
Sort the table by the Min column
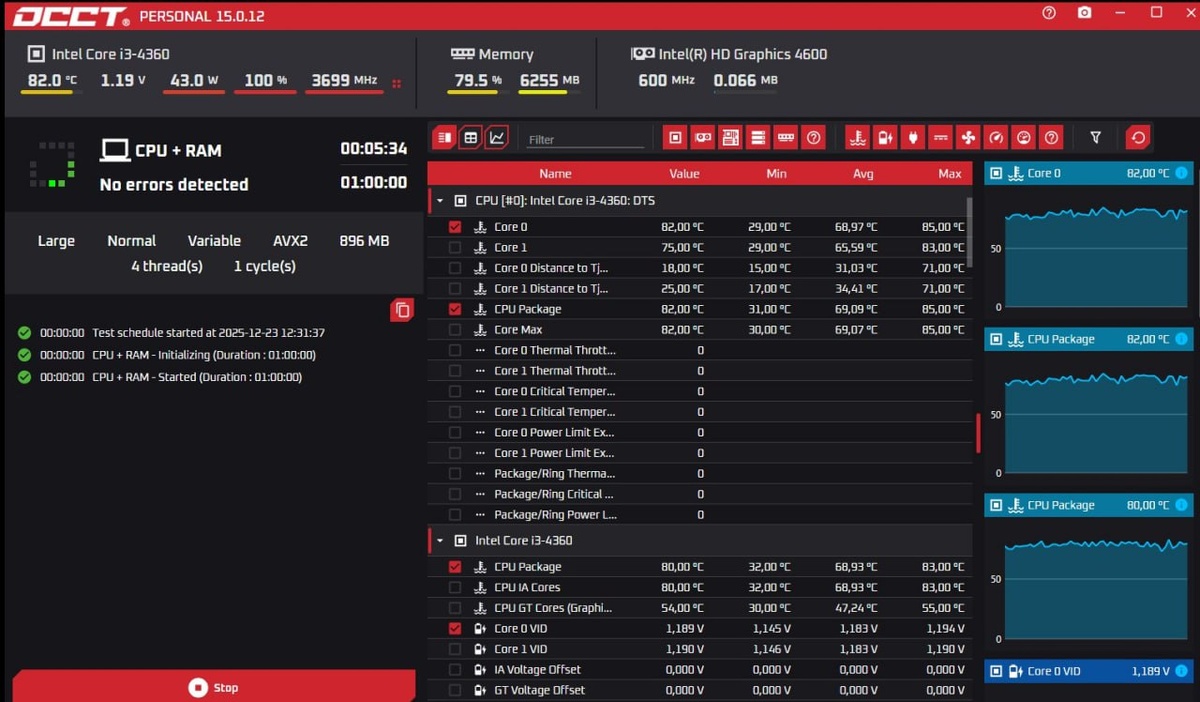(x=776, y=173)
